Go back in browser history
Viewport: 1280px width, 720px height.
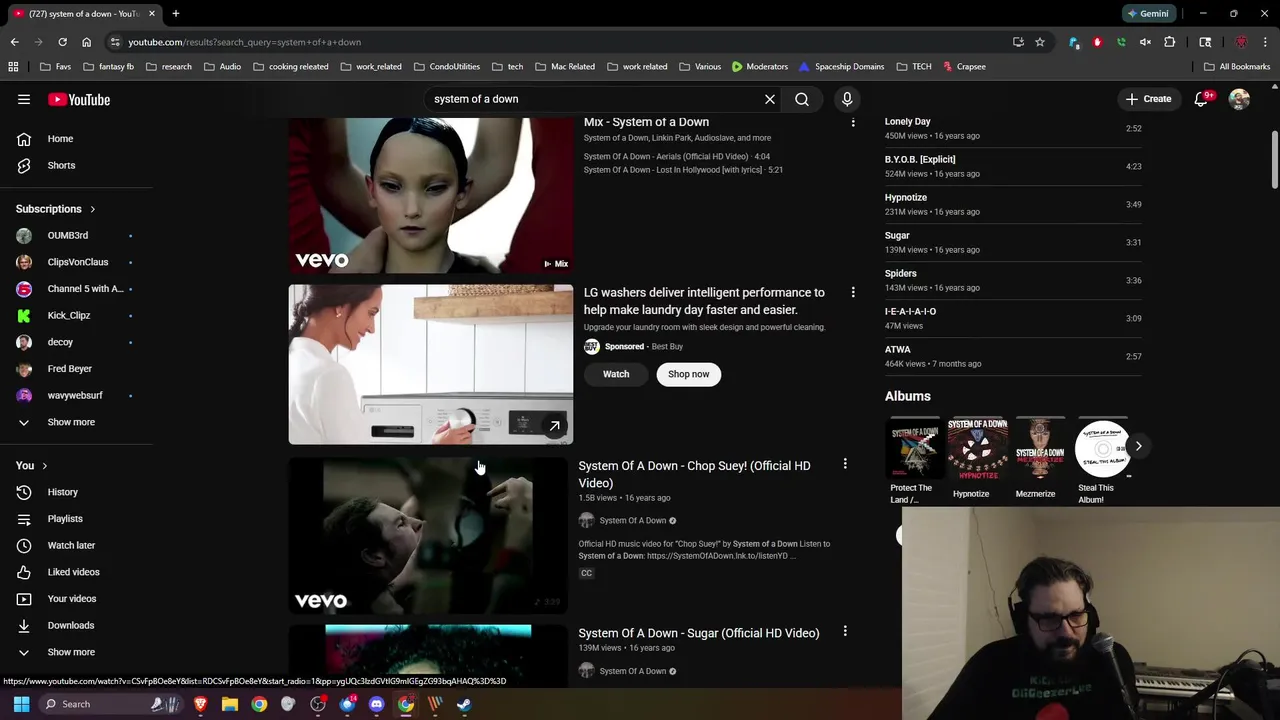(x=14, y=42)
